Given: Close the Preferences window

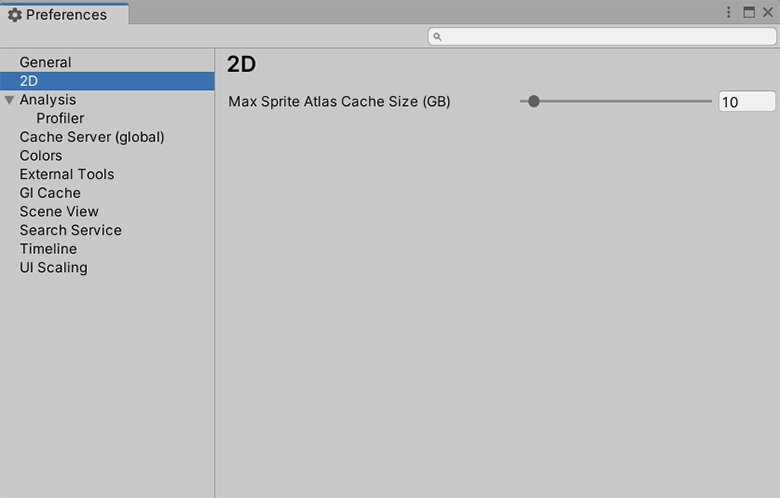Looking at the screenshot, I should [768, 13].
